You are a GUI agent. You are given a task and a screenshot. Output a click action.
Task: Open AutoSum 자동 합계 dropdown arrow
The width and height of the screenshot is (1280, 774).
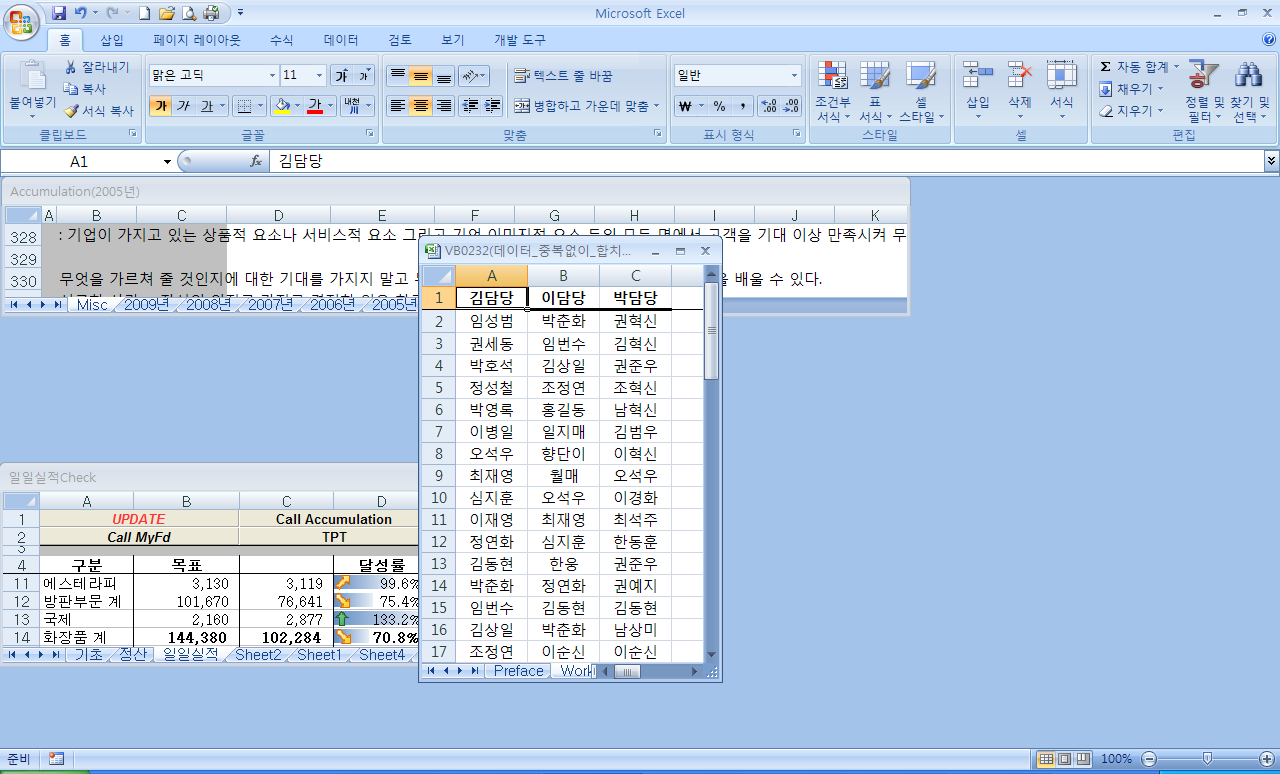pyautogui.click(x=1176, y=67)
